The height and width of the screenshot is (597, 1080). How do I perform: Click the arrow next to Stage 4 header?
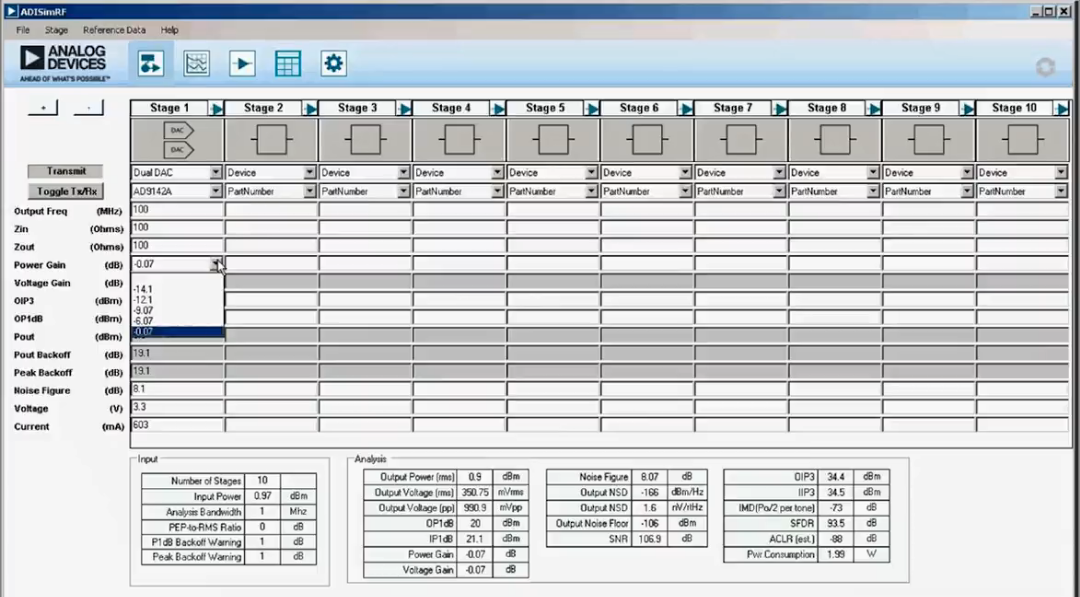[497, 108]
